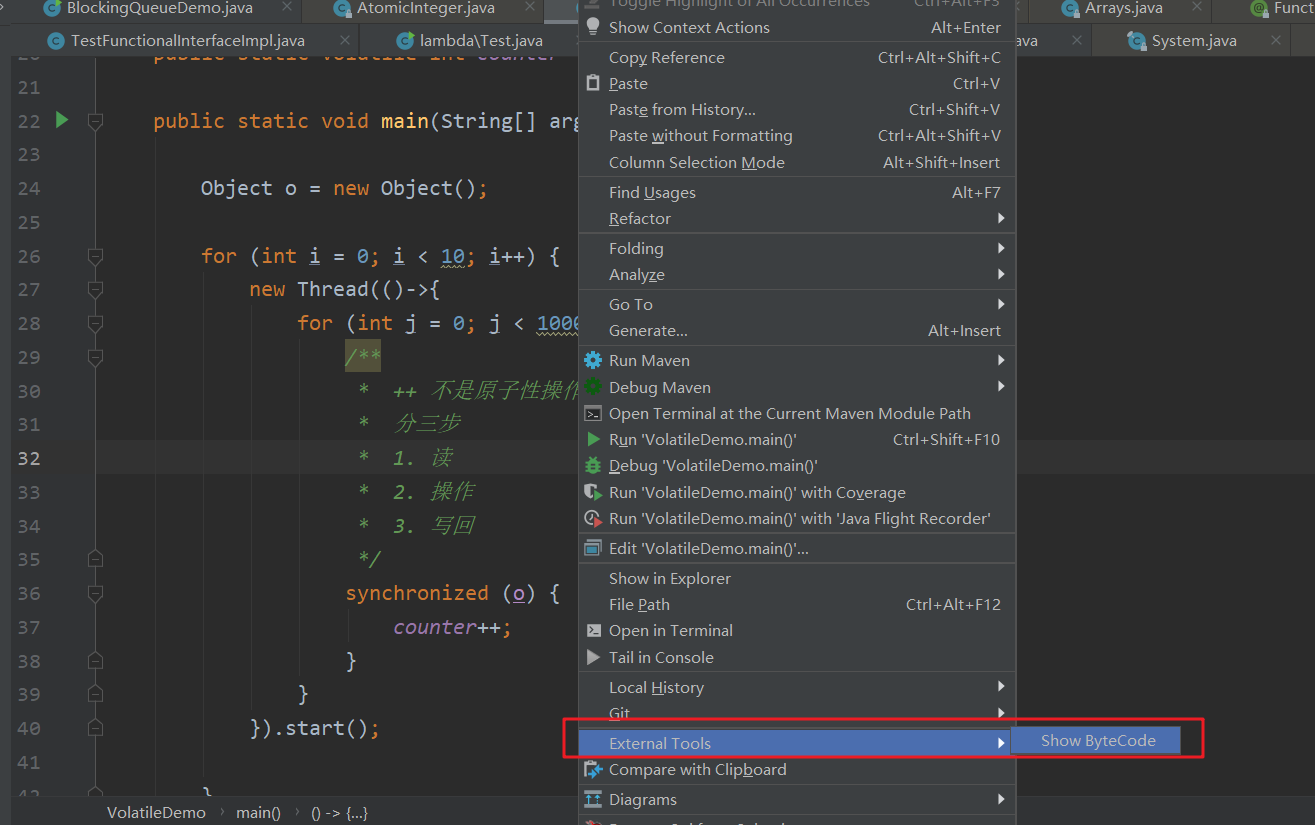Close the BlockingQueueDemo.java tab
1315x825 pixels.
coord(286,9)
